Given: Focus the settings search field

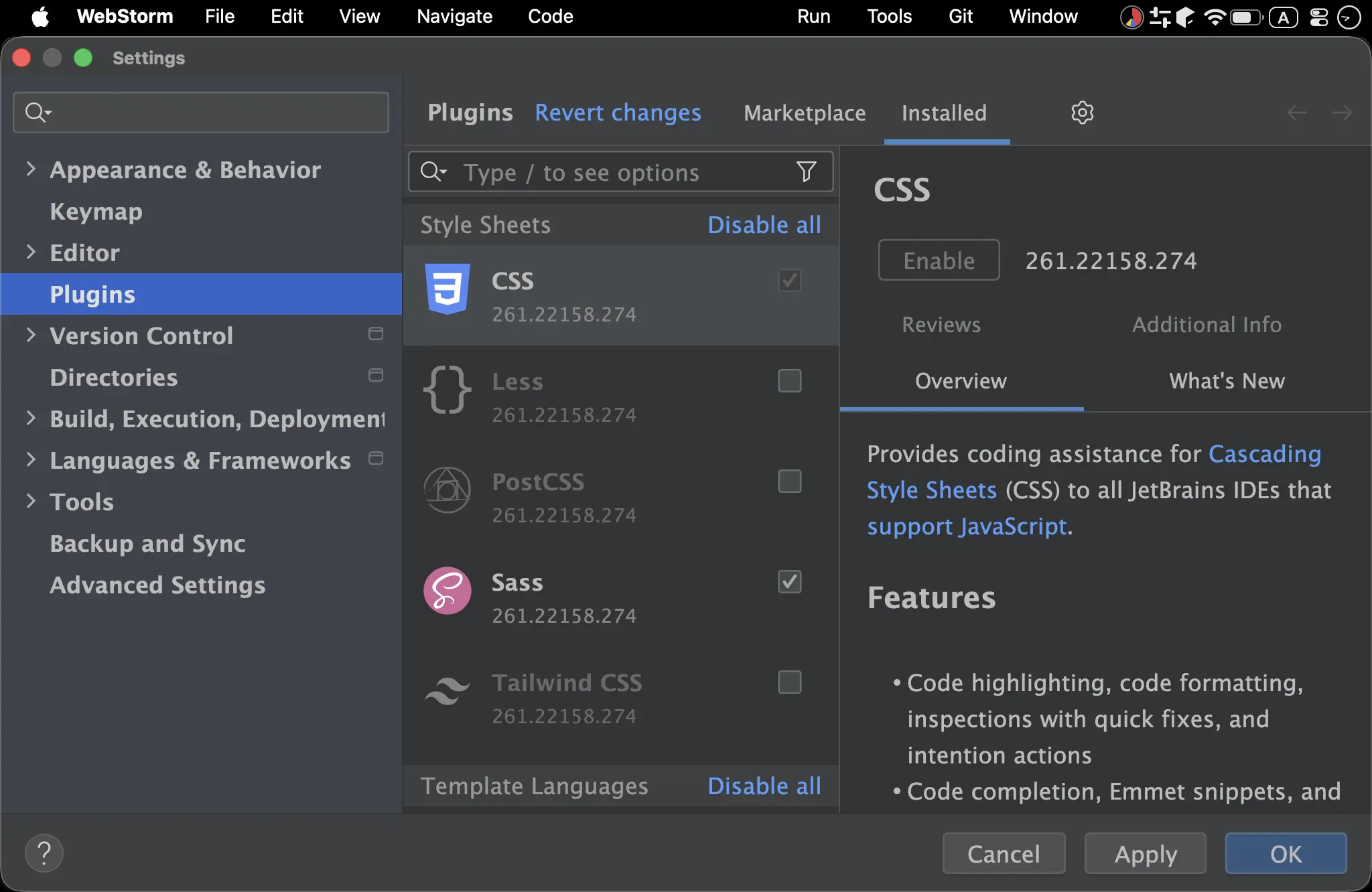Looking at the screenshot, I should (201, 112).
